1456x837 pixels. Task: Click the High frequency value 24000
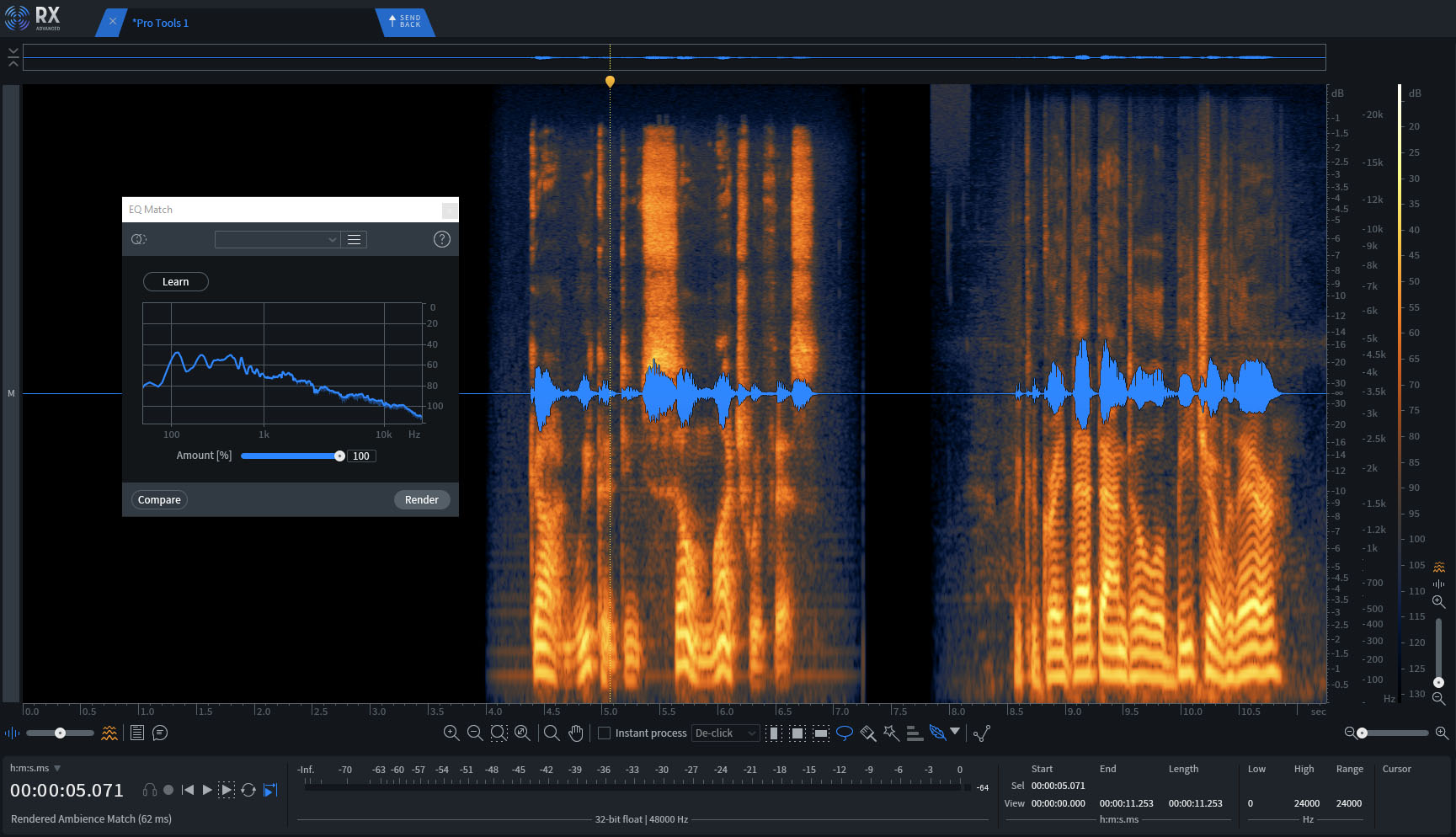pos(1306,803)
